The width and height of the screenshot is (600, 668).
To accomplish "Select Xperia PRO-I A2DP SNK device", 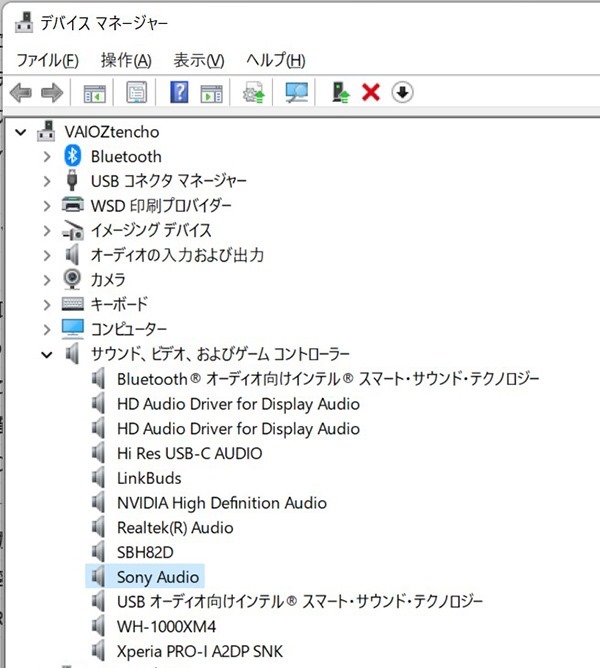I will [200, 651].
